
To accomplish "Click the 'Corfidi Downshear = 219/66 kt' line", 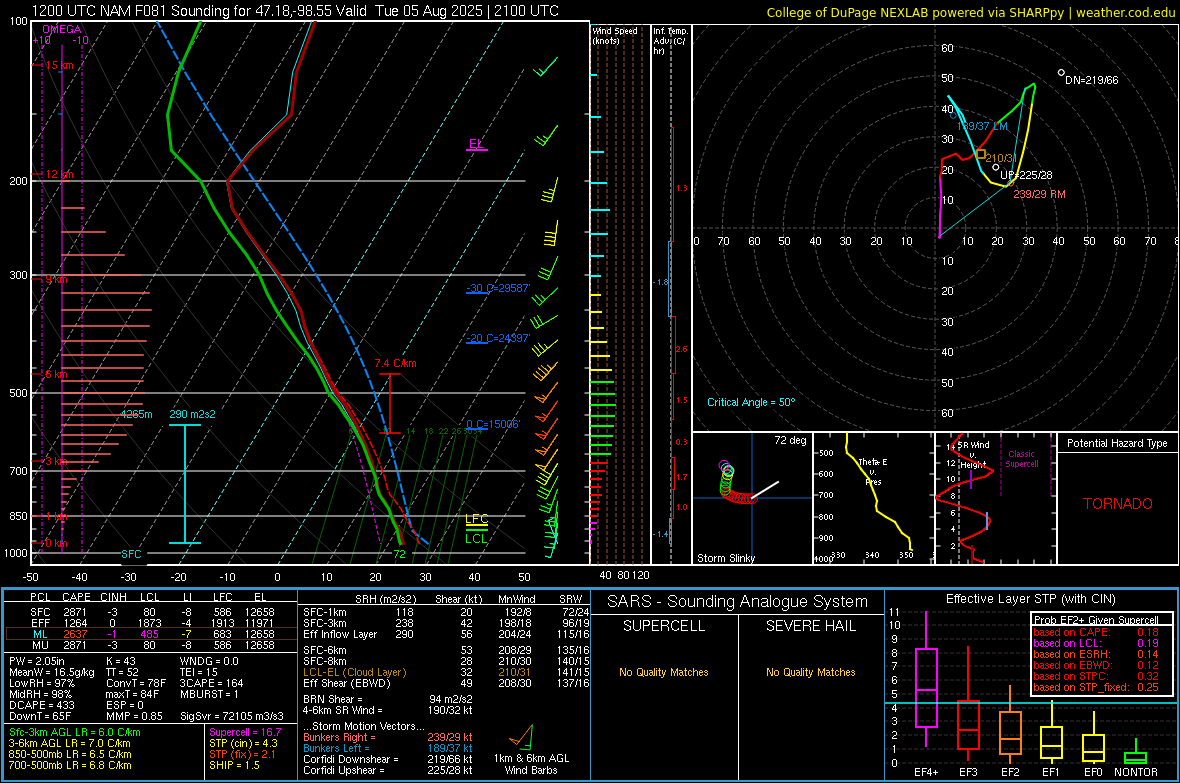I will [388, 759].
